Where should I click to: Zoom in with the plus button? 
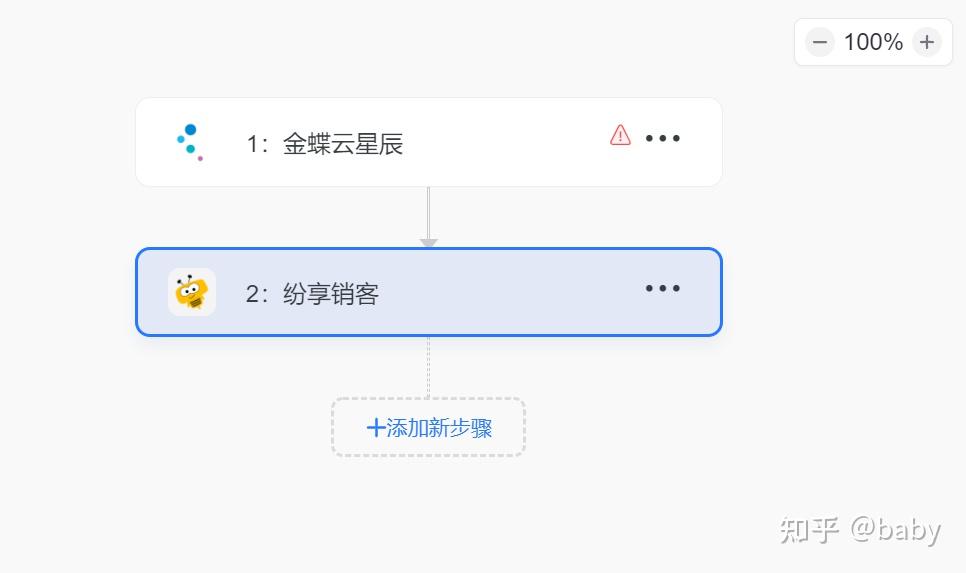(927, 43)
